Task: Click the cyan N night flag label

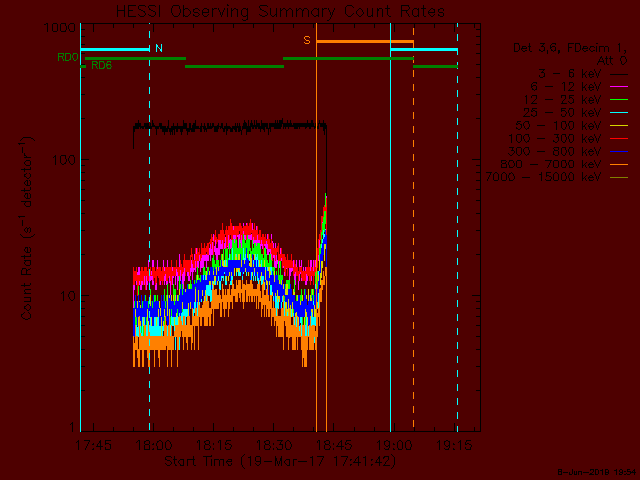Action: 159,49
